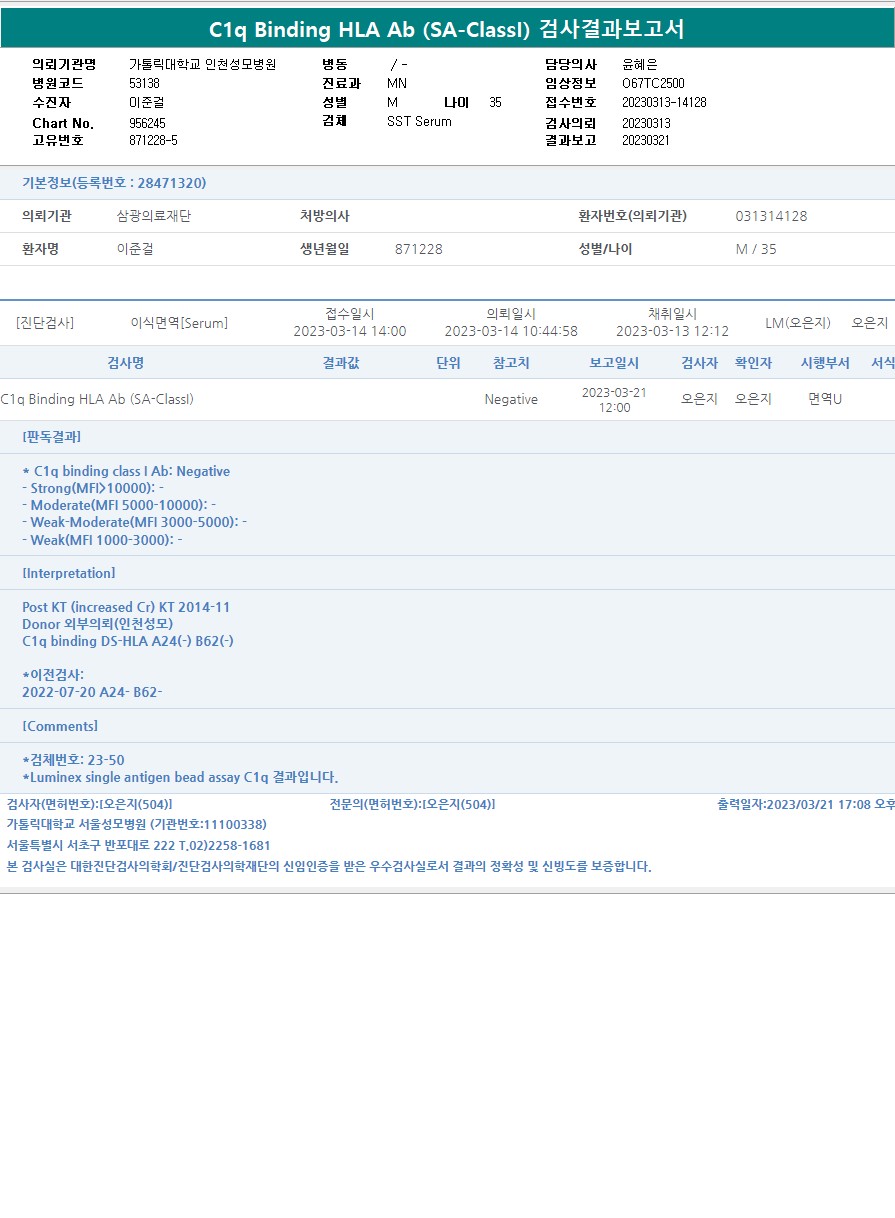This screenshot has height=1218, width=895.
Task: Click the result report date '20230321'
Action: coord(646,140)
